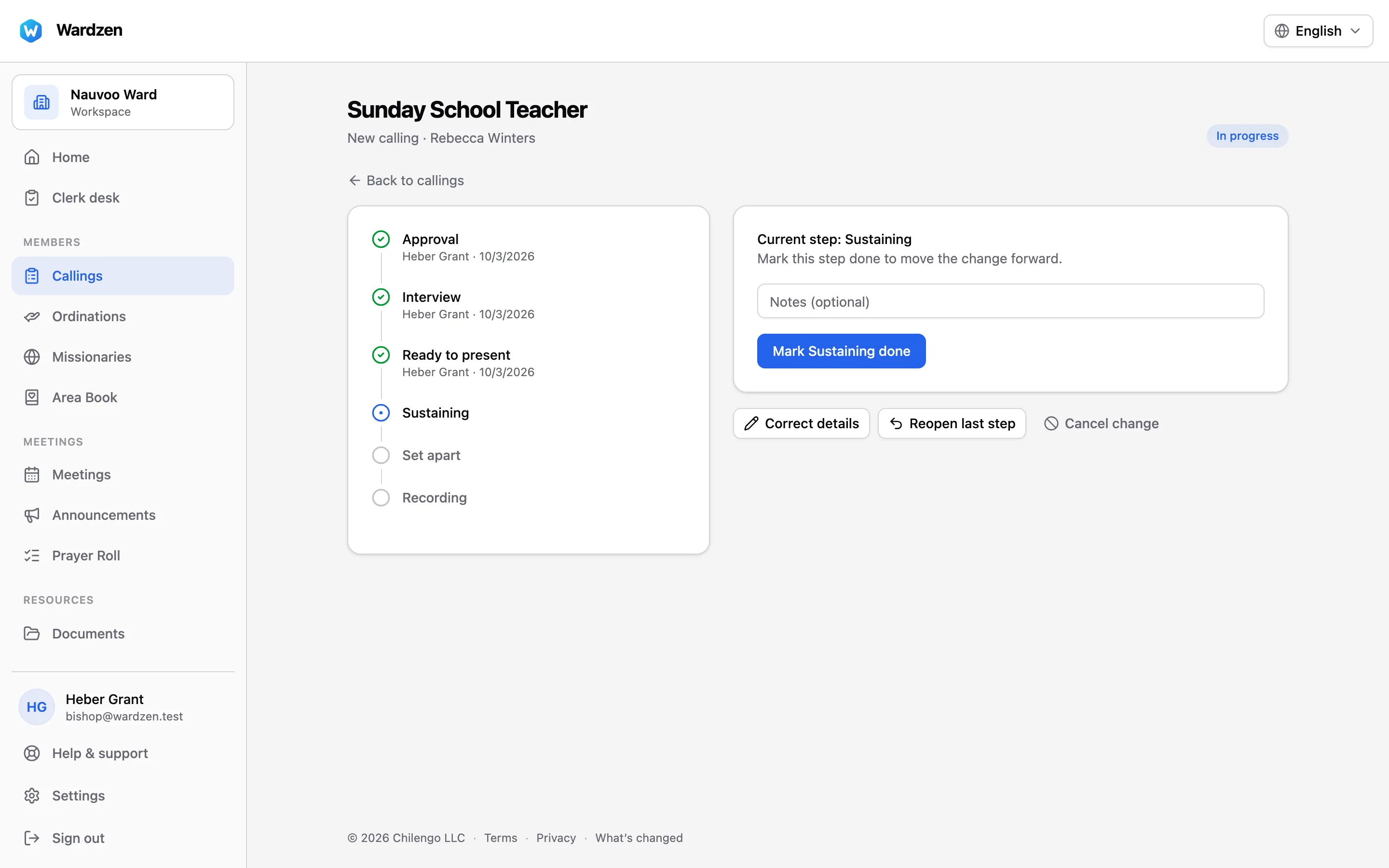Viewport: 1389px width, 868px height.
Task: Open What's changed footer link
Action: click(x=639, y=838)
